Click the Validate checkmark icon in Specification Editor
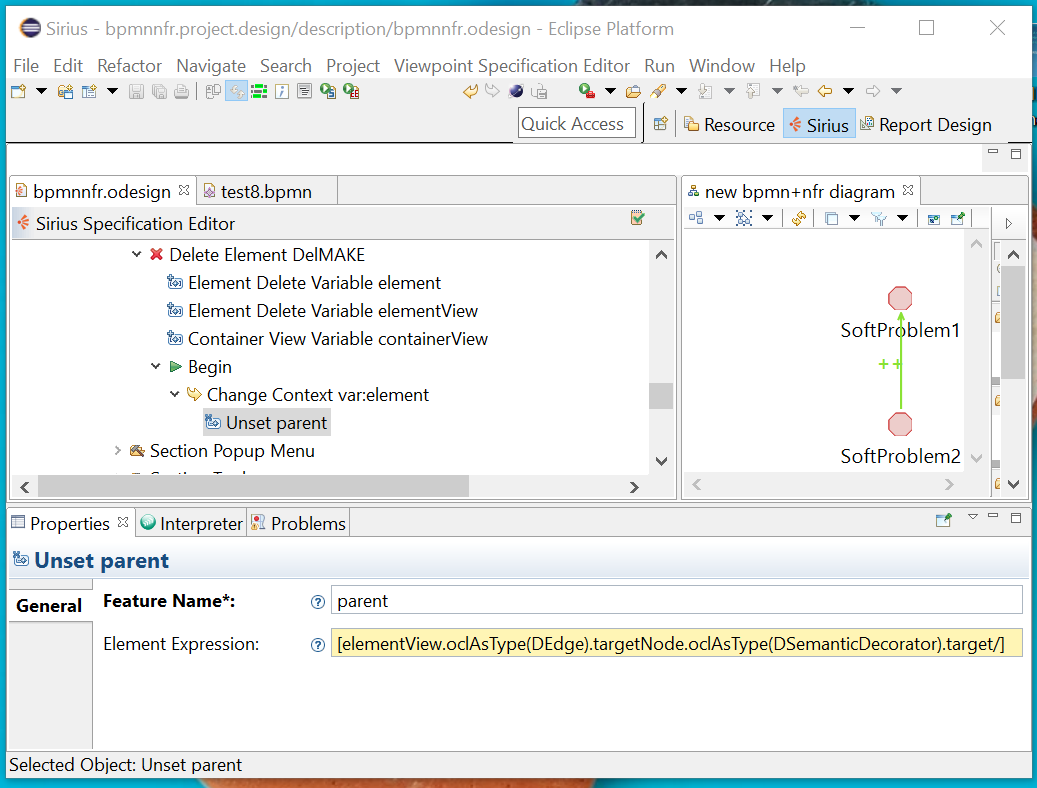Image resolution: width=1037 pixels, height=788 pixels. tap(638, 218)
